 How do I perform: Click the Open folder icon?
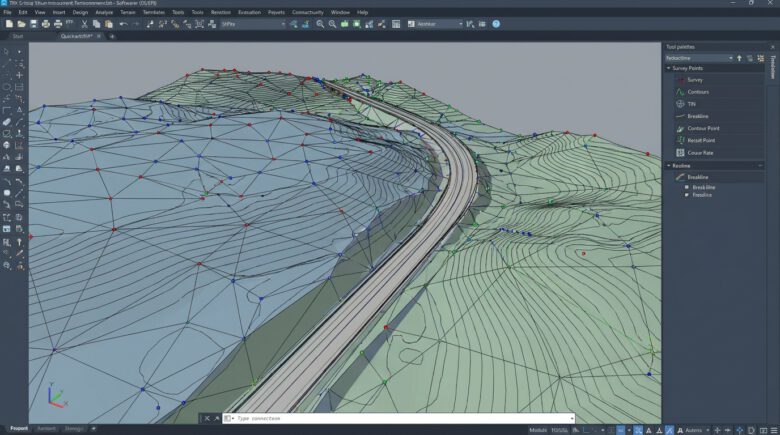[21, 24]
